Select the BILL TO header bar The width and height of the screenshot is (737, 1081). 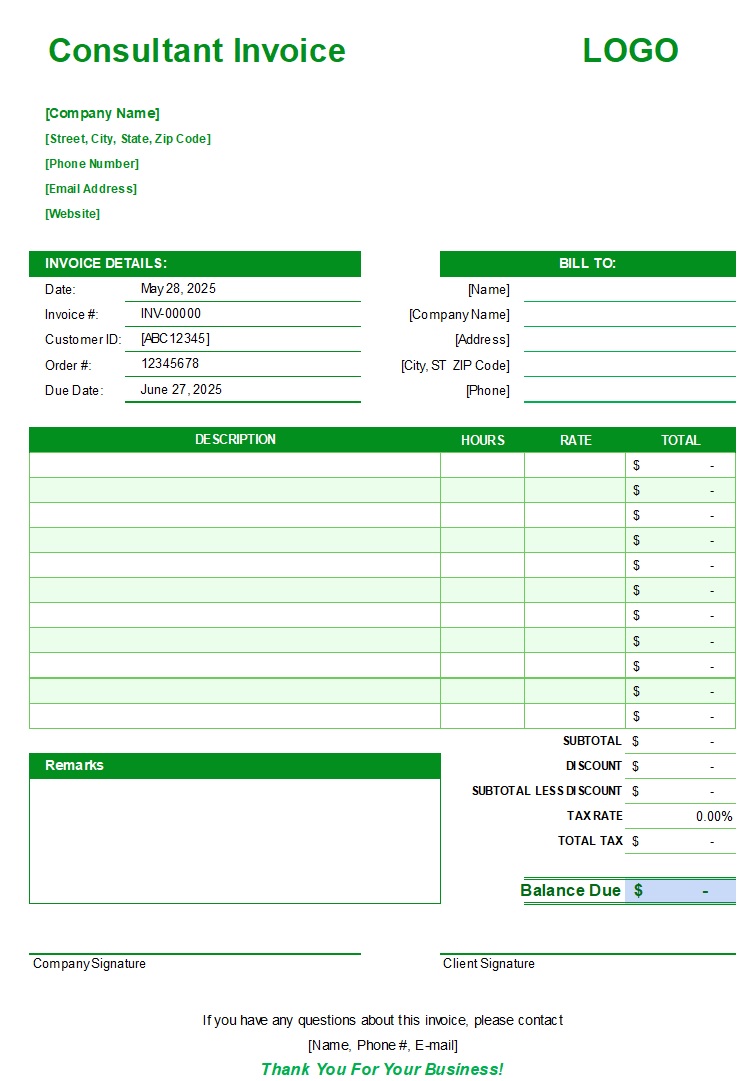(587, 263)
